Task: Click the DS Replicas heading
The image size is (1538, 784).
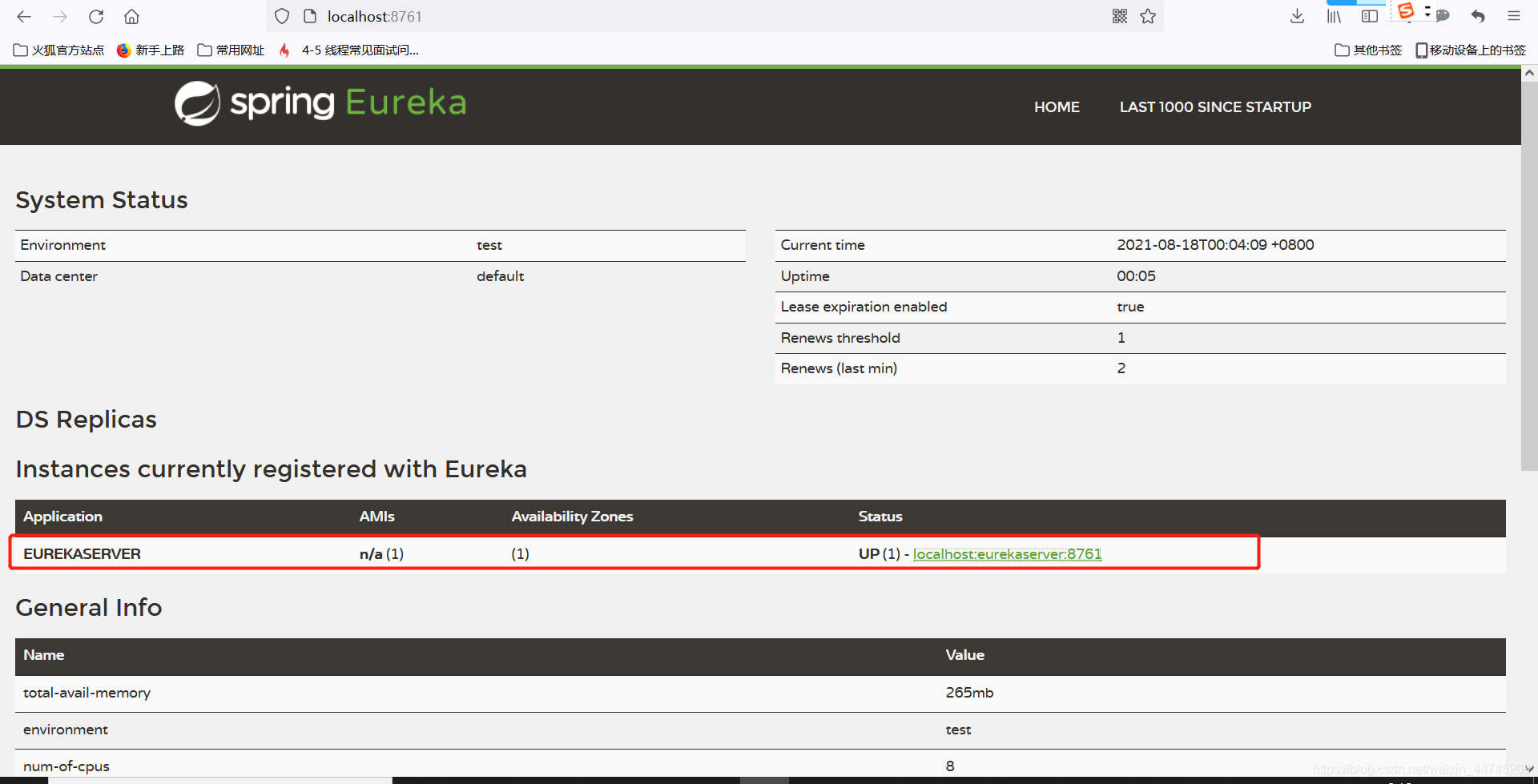Action: pos(87,420)
